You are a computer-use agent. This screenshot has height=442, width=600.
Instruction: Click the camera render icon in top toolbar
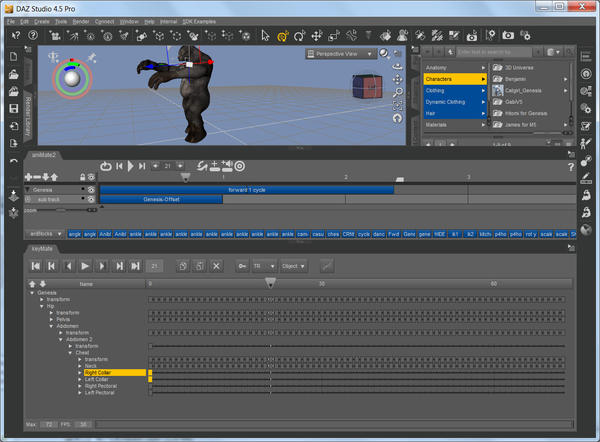tap(508, 35)
